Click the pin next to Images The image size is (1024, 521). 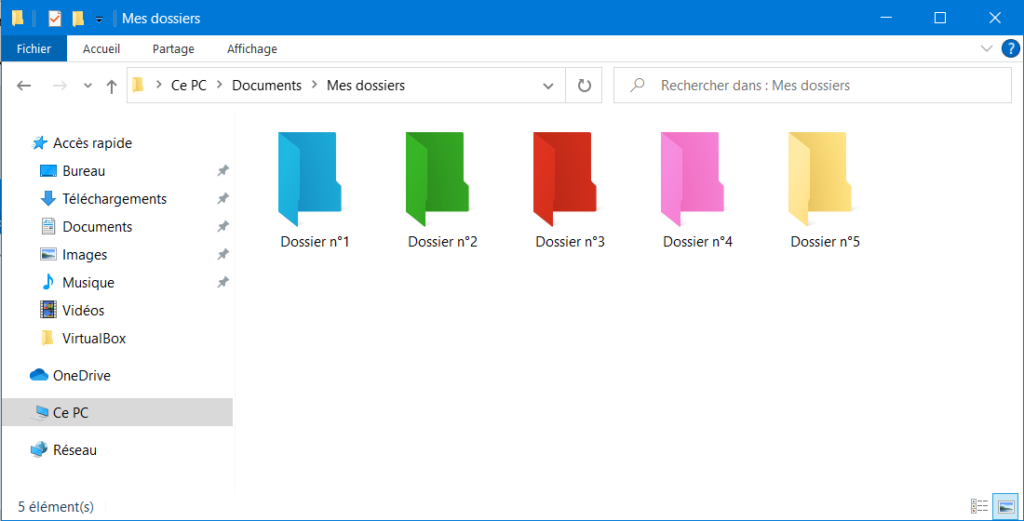[x=223, y=255]
